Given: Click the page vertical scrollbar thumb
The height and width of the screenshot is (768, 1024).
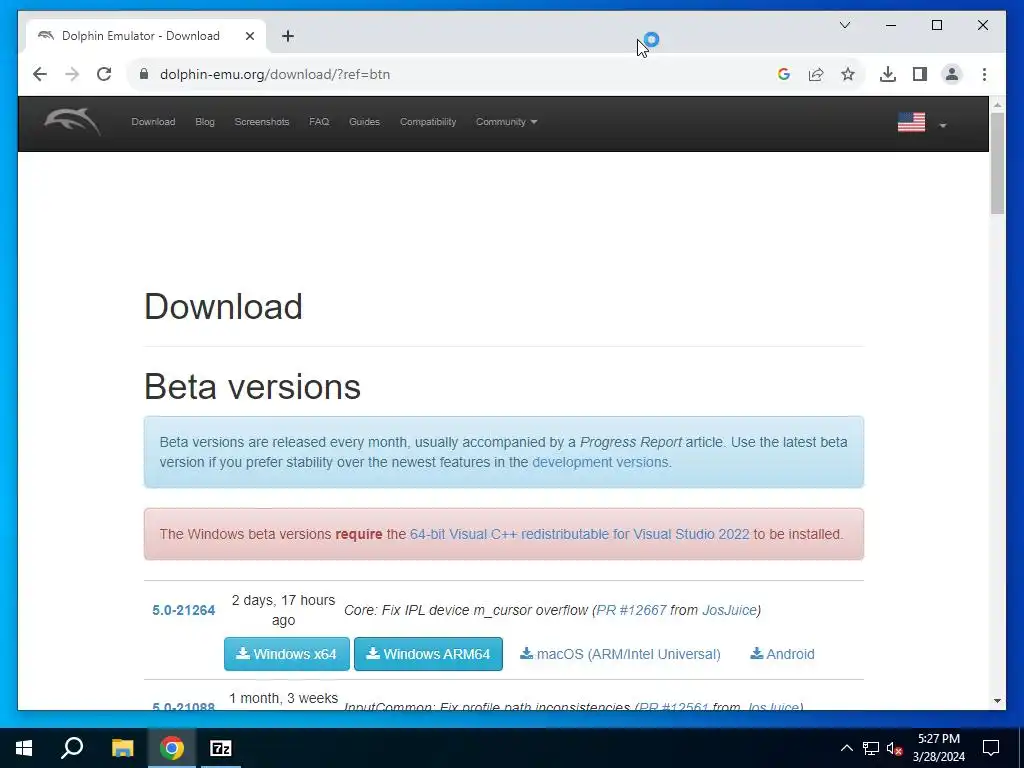Looking at the screenshot, I should [x=997, y=163].
